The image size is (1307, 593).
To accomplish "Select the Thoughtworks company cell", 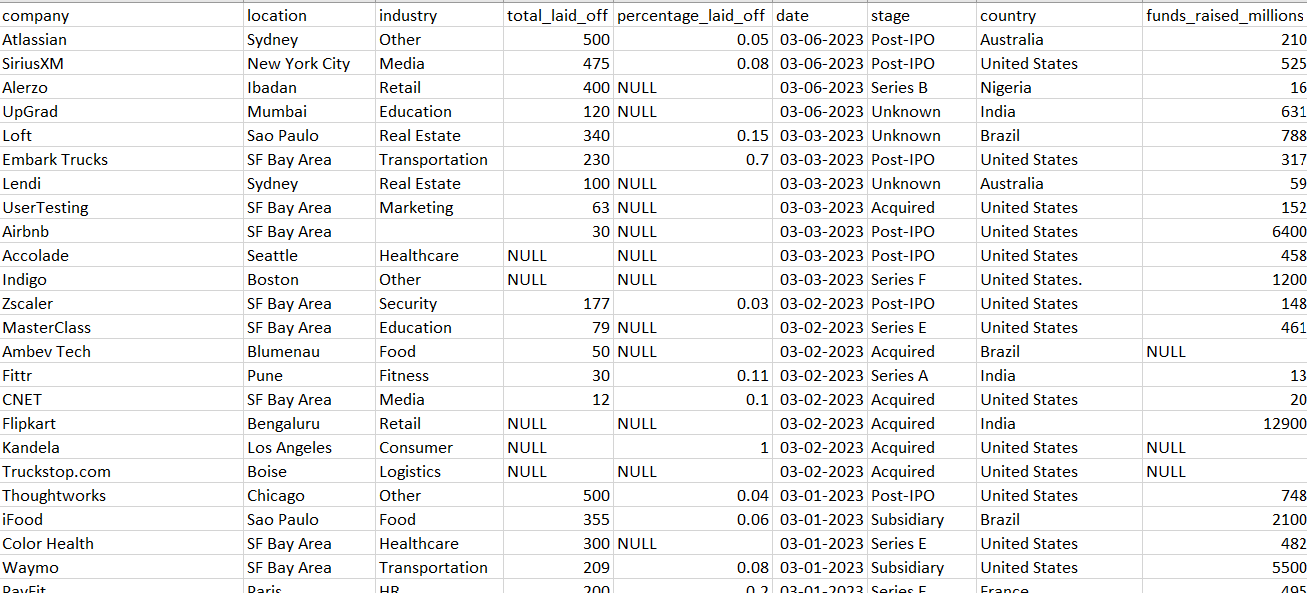I will pyautogui.click(x=122, y=495).
